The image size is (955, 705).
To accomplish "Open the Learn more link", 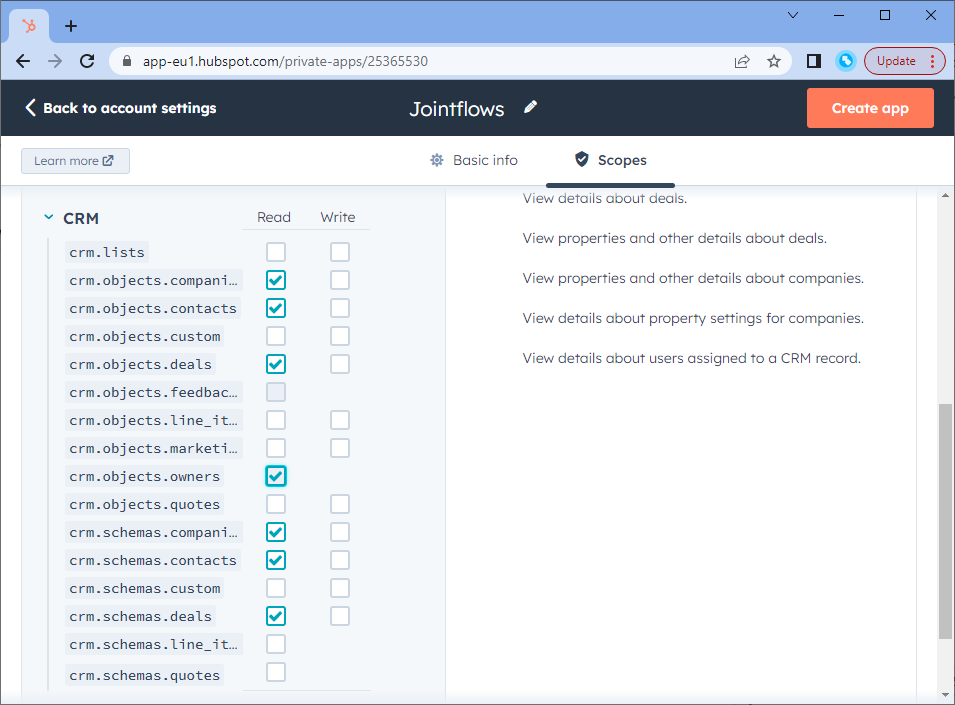I will (x=75, y=161).
